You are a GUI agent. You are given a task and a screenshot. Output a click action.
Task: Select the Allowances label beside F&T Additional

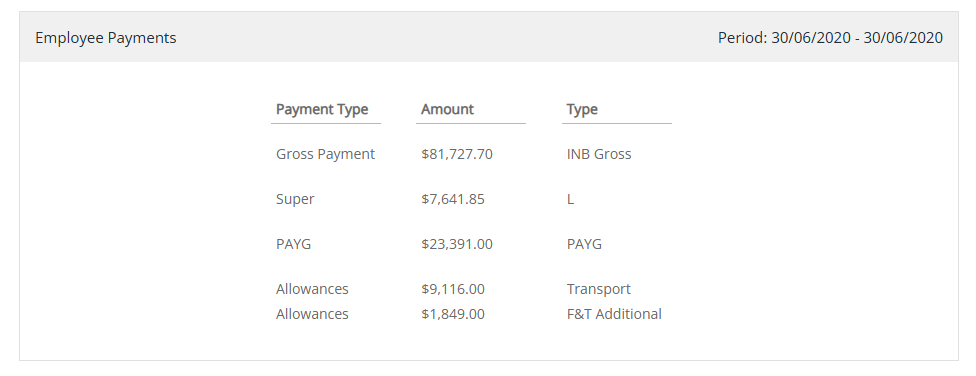point(312,314)
